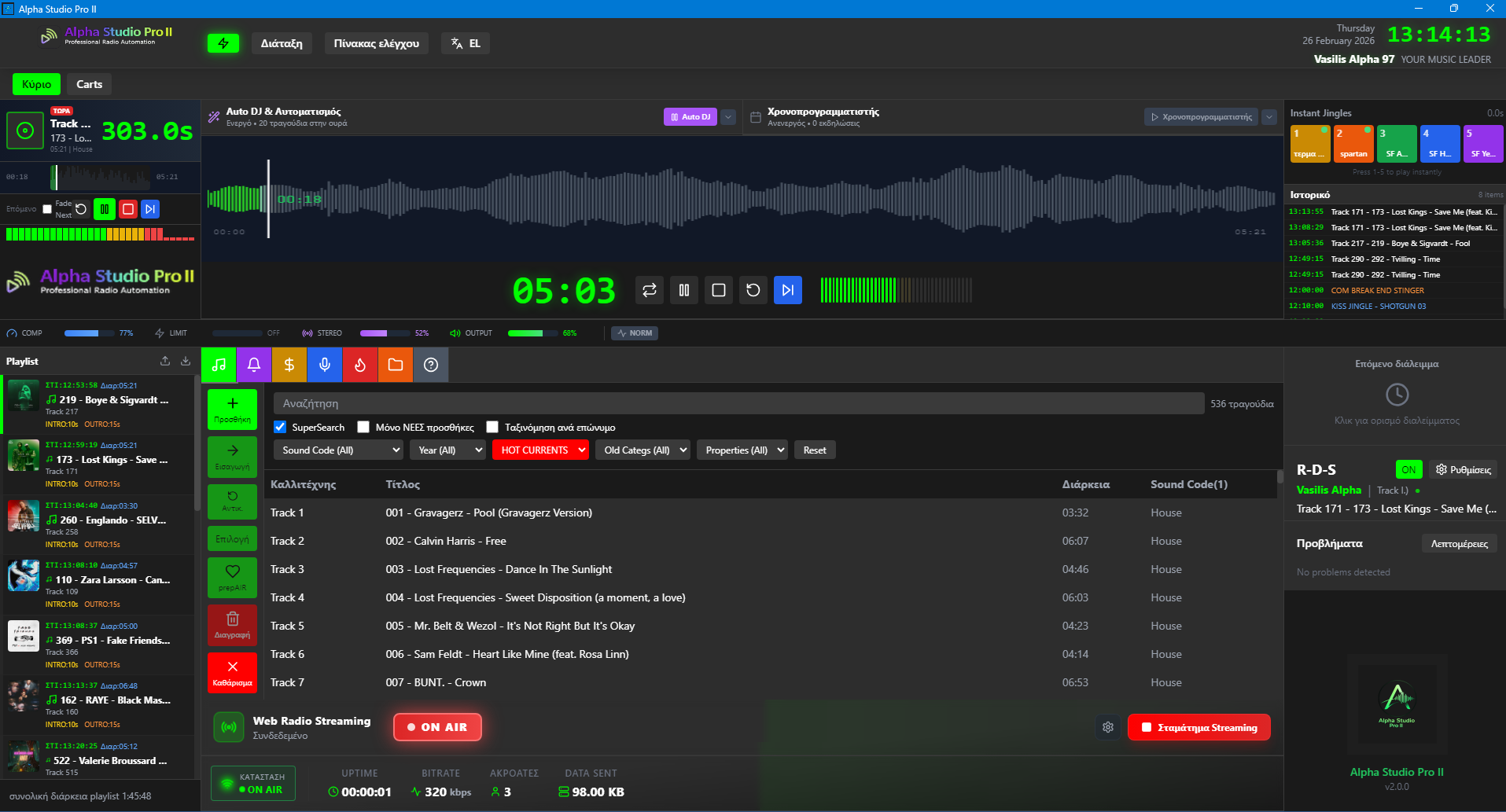Open the Πίνακας ελέγχου menu
The width and height of the screenshot is (1506, 812).
tap(375, 43)
